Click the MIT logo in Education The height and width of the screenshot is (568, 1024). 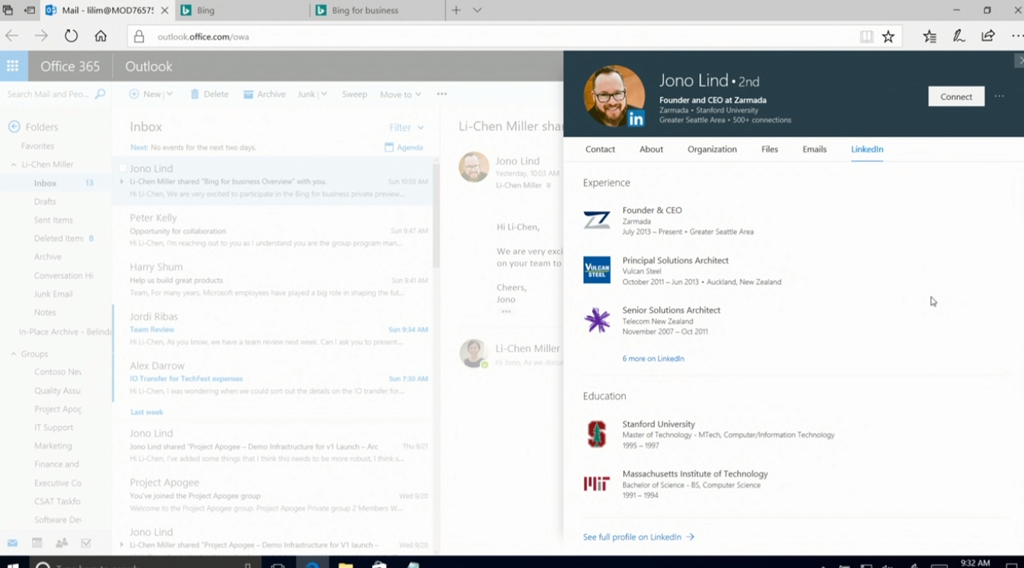tap(597, 484)
